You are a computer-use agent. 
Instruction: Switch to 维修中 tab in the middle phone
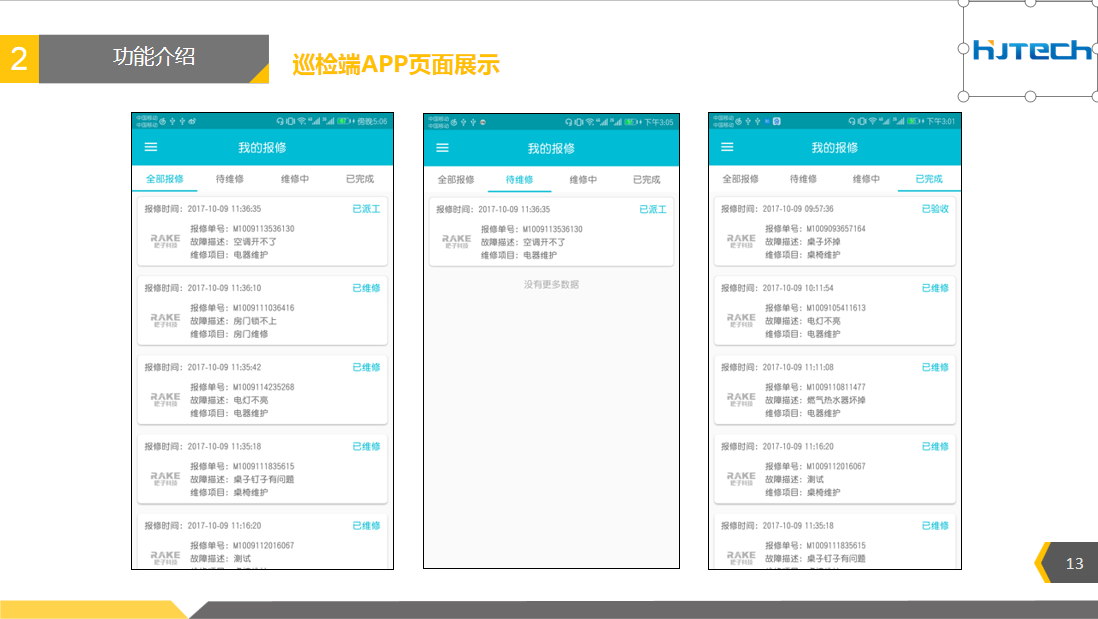pyautogui.click(x=583, y=180)
